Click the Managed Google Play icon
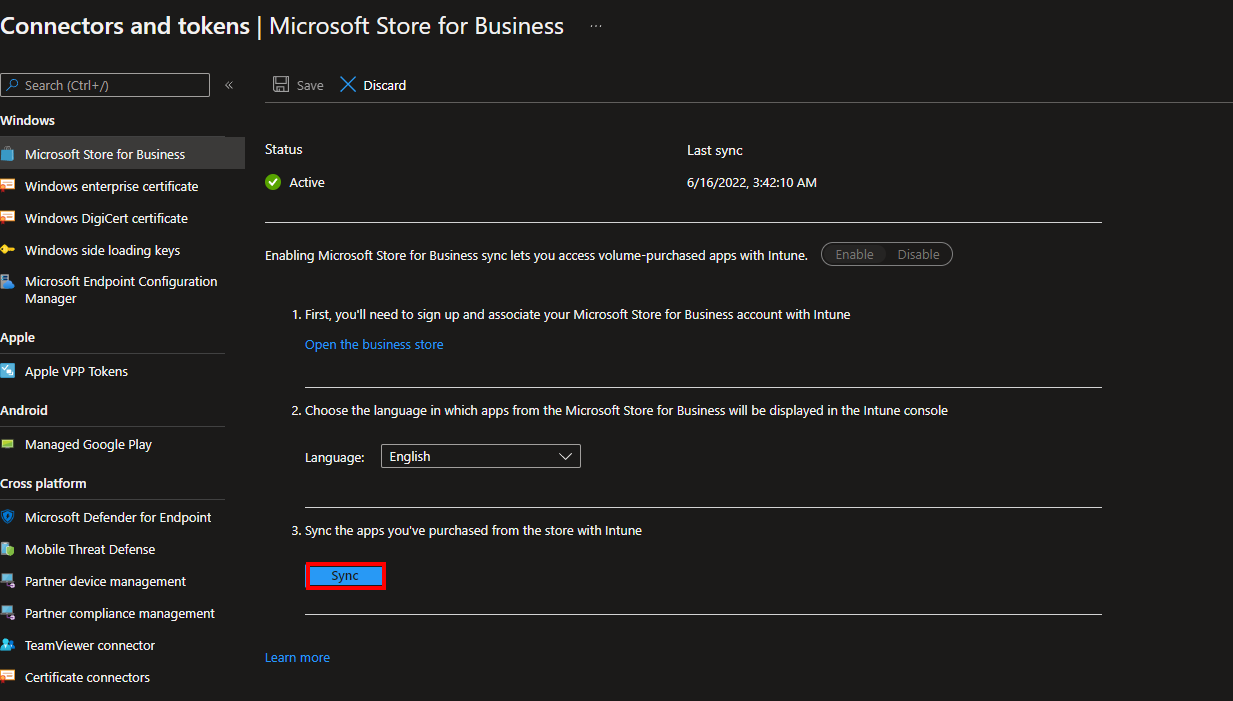The height and width of the screenshot is (701, 1233). coord(8,444)
